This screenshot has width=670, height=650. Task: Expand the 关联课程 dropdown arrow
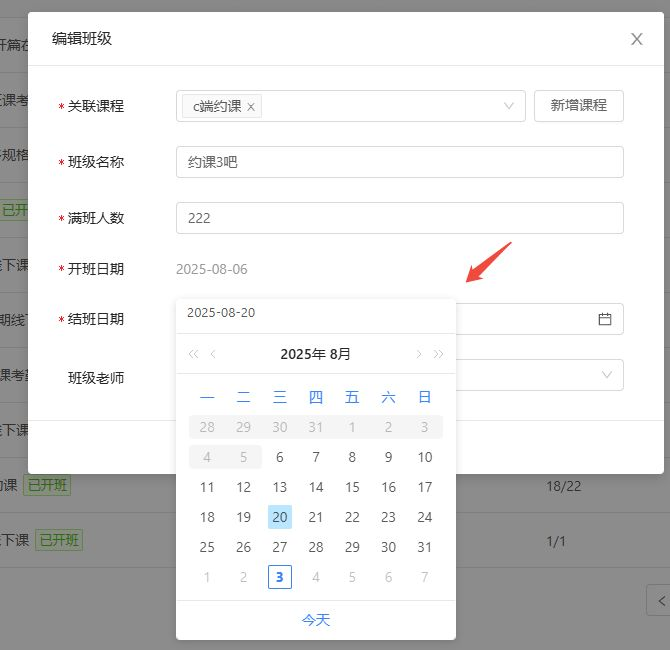509,106
